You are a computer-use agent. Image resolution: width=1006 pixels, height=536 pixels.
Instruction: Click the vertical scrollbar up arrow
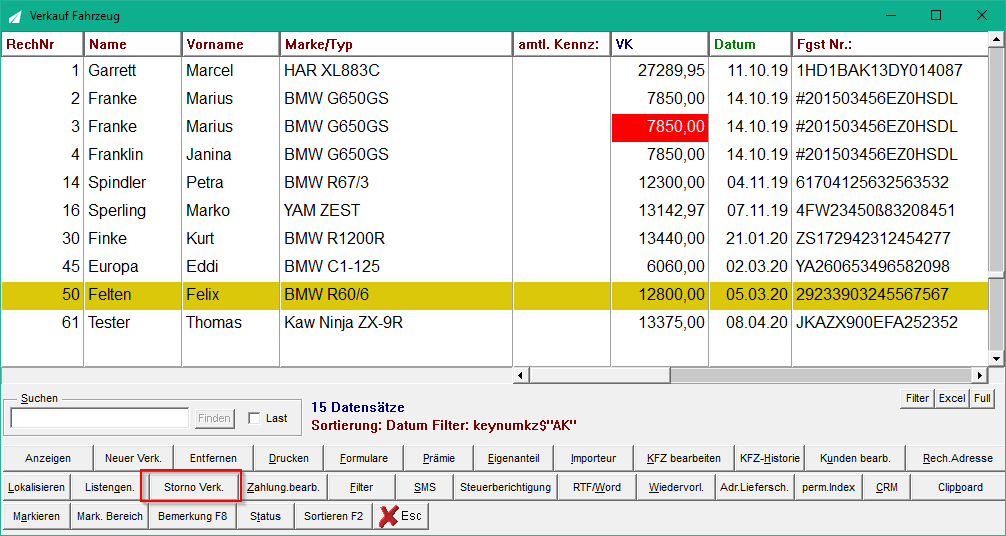pyautogui.click(x=996, y=40)
